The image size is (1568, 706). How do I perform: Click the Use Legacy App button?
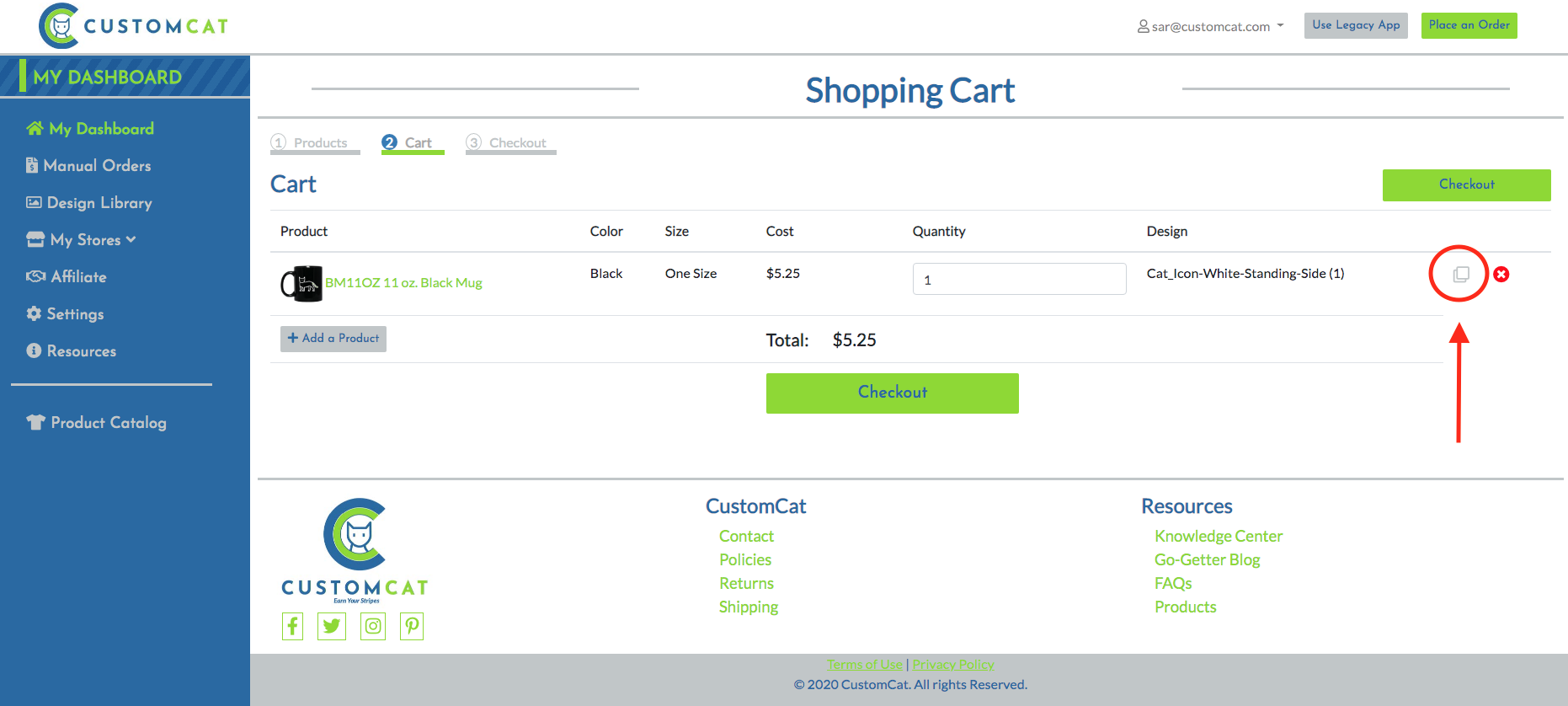(x=1356, y=25)
